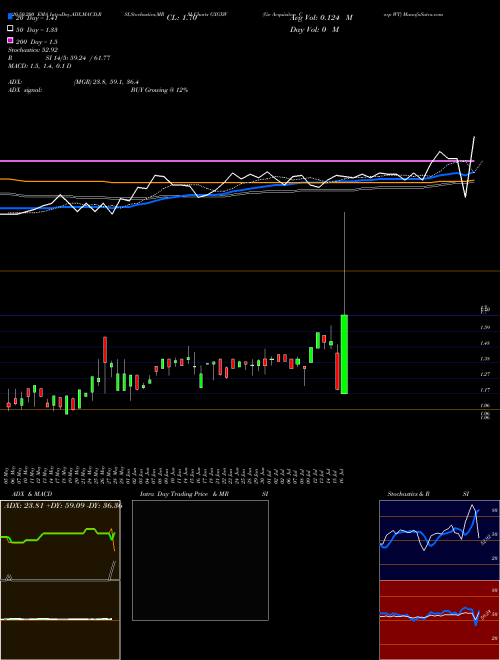Open the ManafaSutra.com link in header
The height and width of the screenshot is (660, 500).
pyautogui.click(x=423, y=14)
